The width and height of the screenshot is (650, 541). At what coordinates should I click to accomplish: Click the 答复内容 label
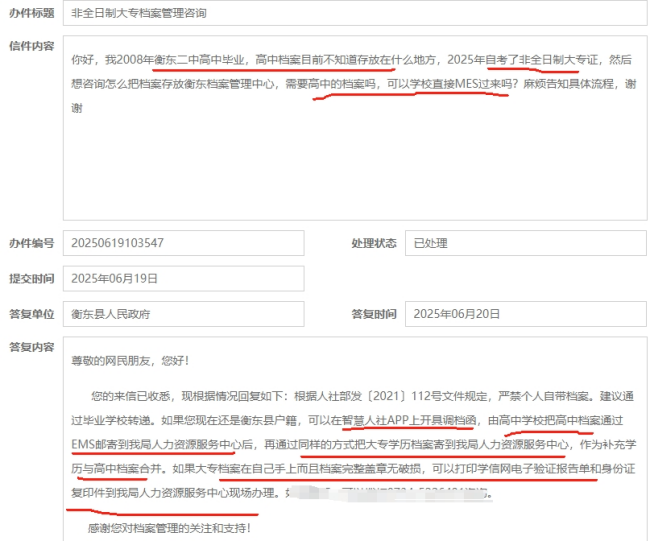coord(32,347)
